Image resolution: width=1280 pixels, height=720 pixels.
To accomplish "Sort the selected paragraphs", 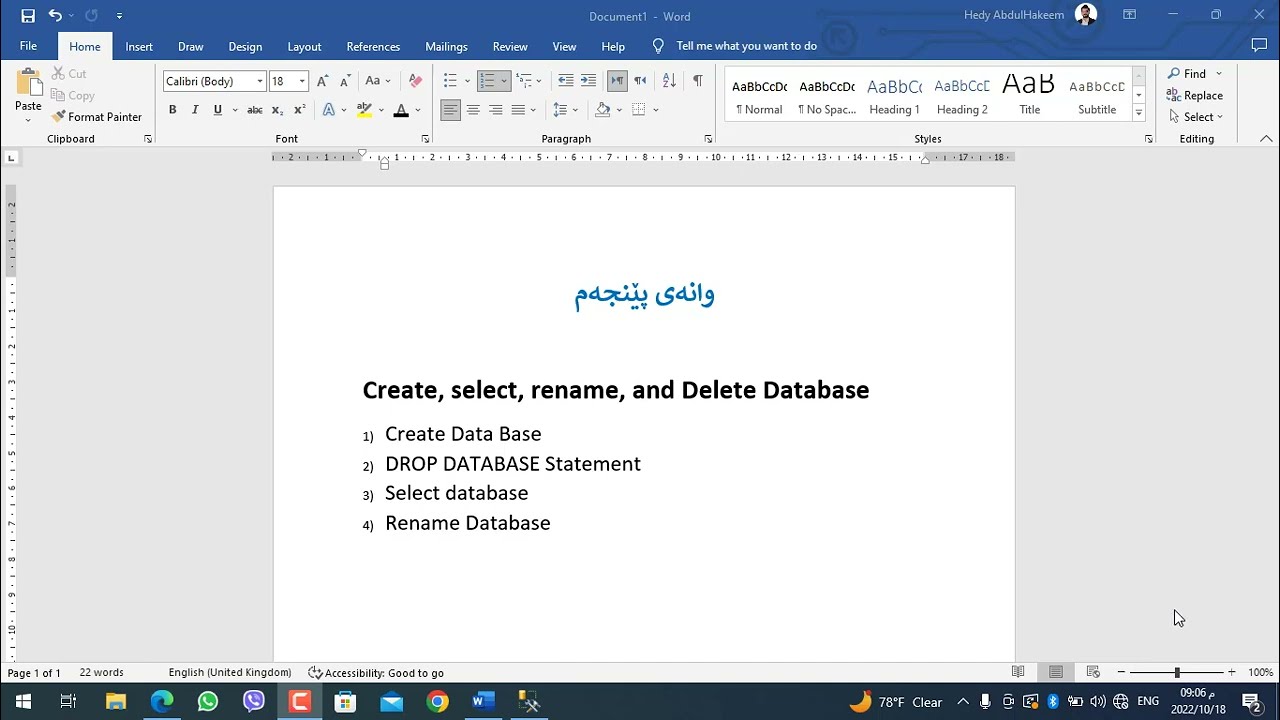I will click(x=669, y=81).
